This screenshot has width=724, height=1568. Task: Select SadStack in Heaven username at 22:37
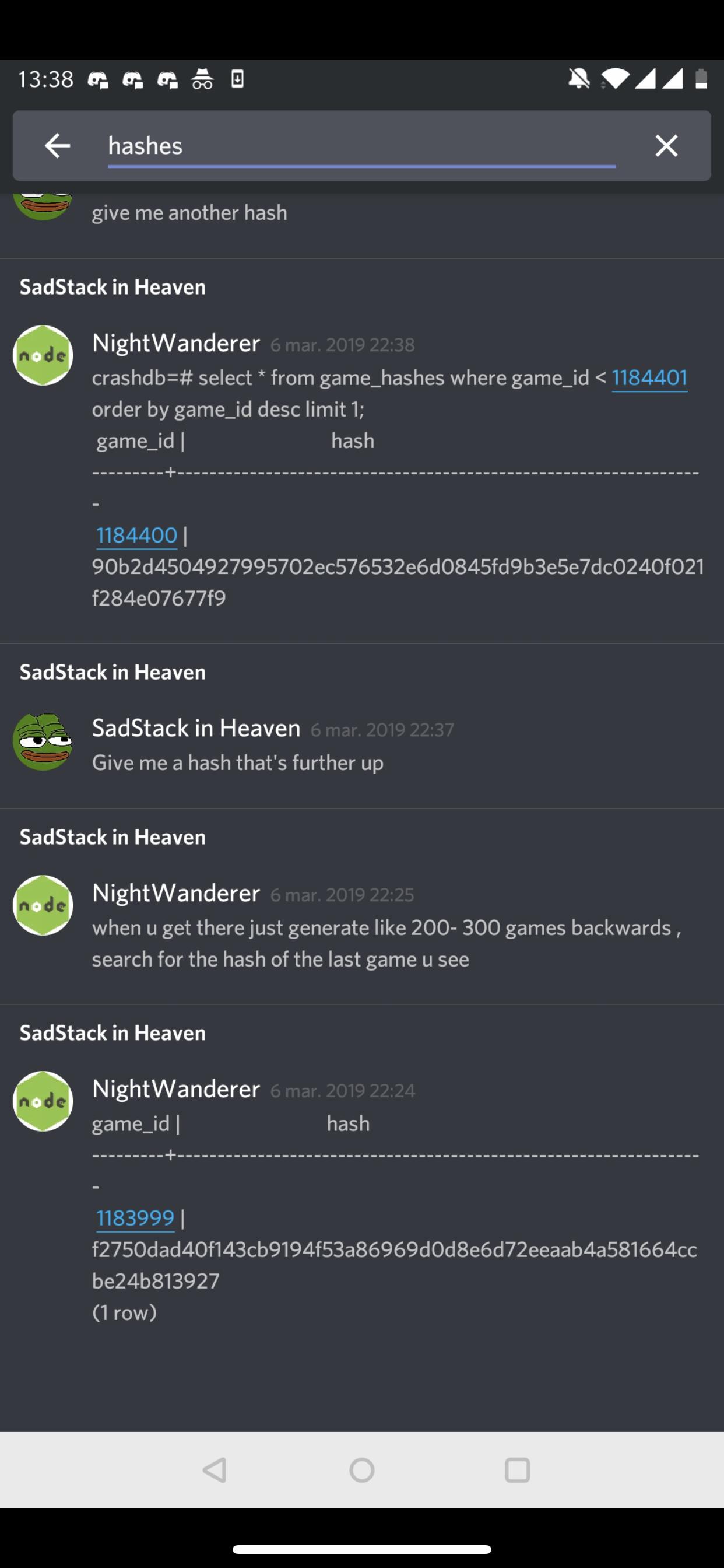pyautogui.click(x=196, y=729)
